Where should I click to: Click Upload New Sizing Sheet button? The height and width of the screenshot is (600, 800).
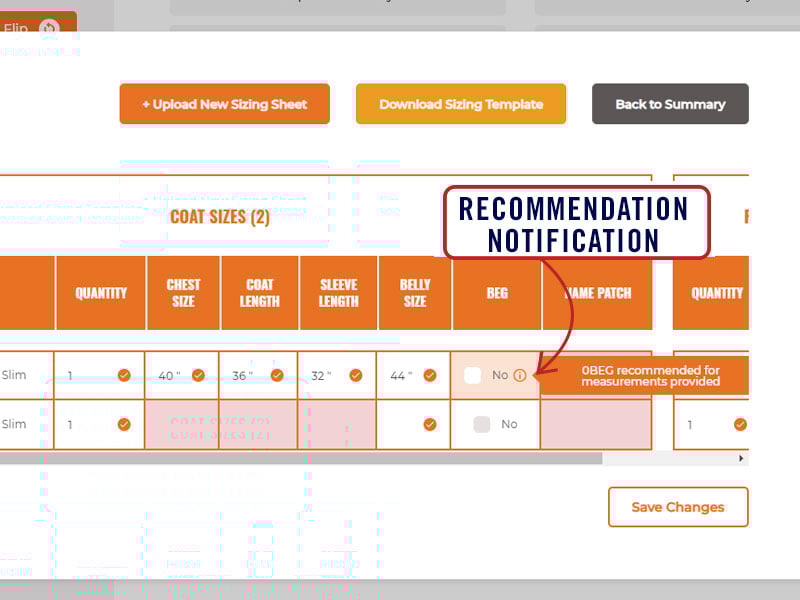pos(224,104)
